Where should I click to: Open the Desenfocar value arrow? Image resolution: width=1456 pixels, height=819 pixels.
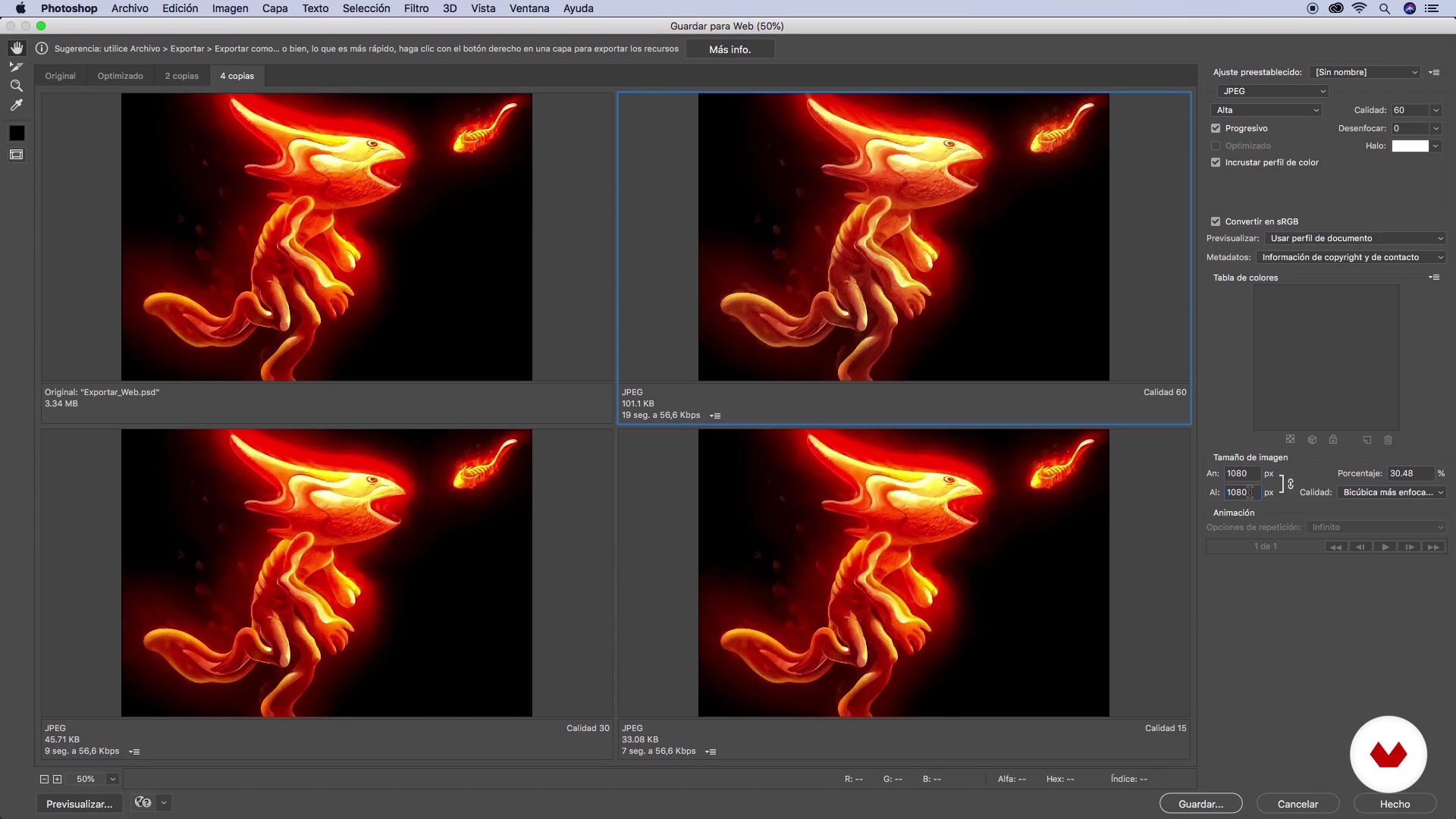coord(1436,129)
